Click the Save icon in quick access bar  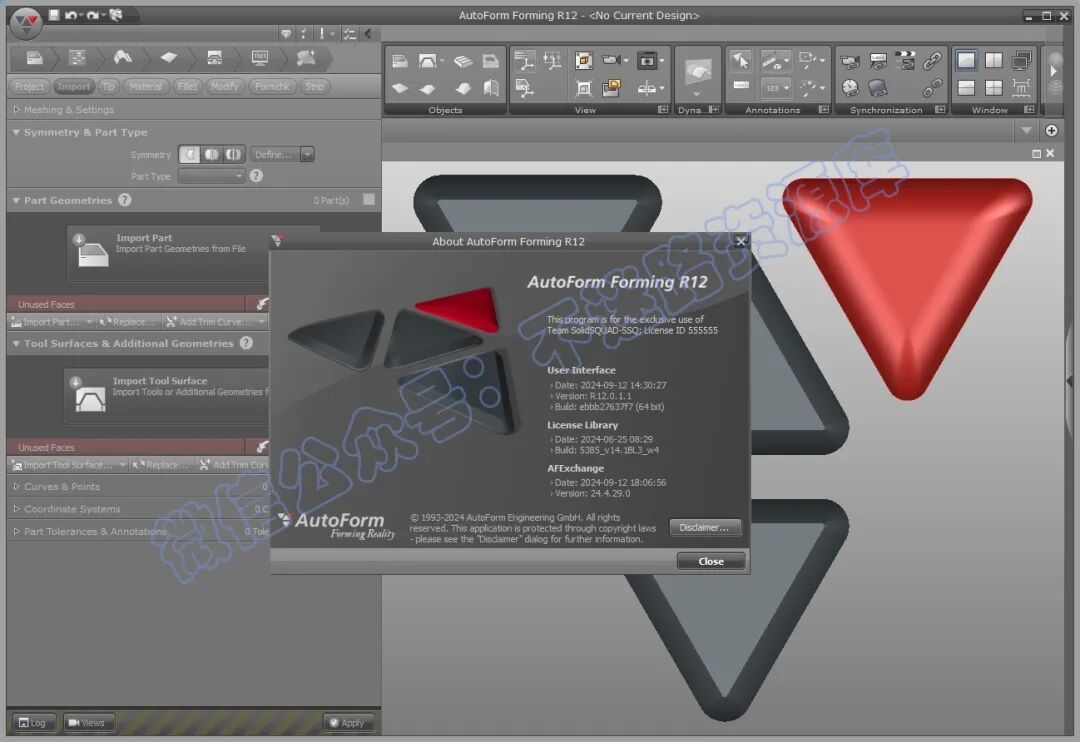(54, 14)
